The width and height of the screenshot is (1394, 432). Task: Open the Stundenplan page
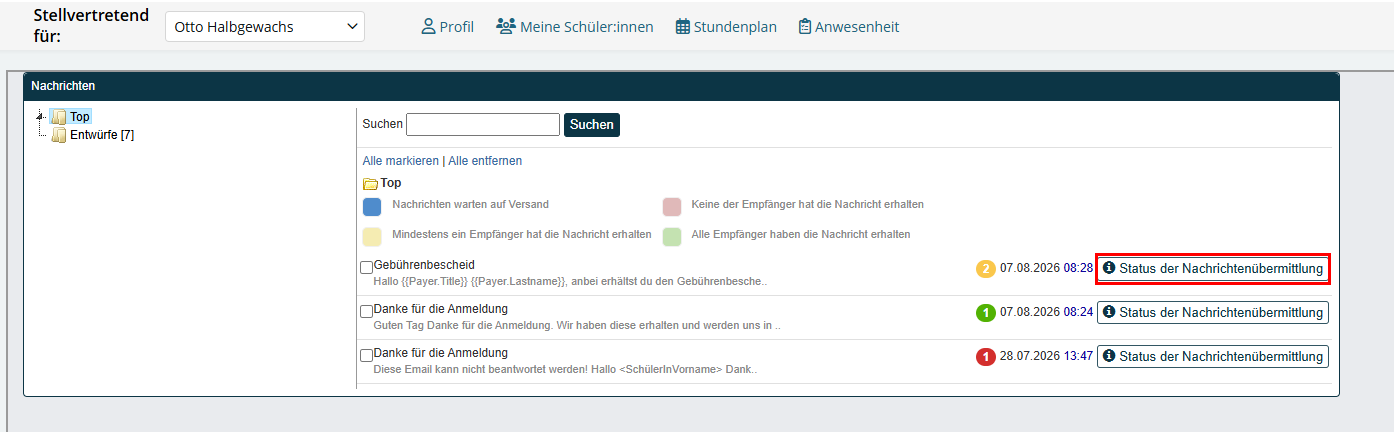(726, 27)
